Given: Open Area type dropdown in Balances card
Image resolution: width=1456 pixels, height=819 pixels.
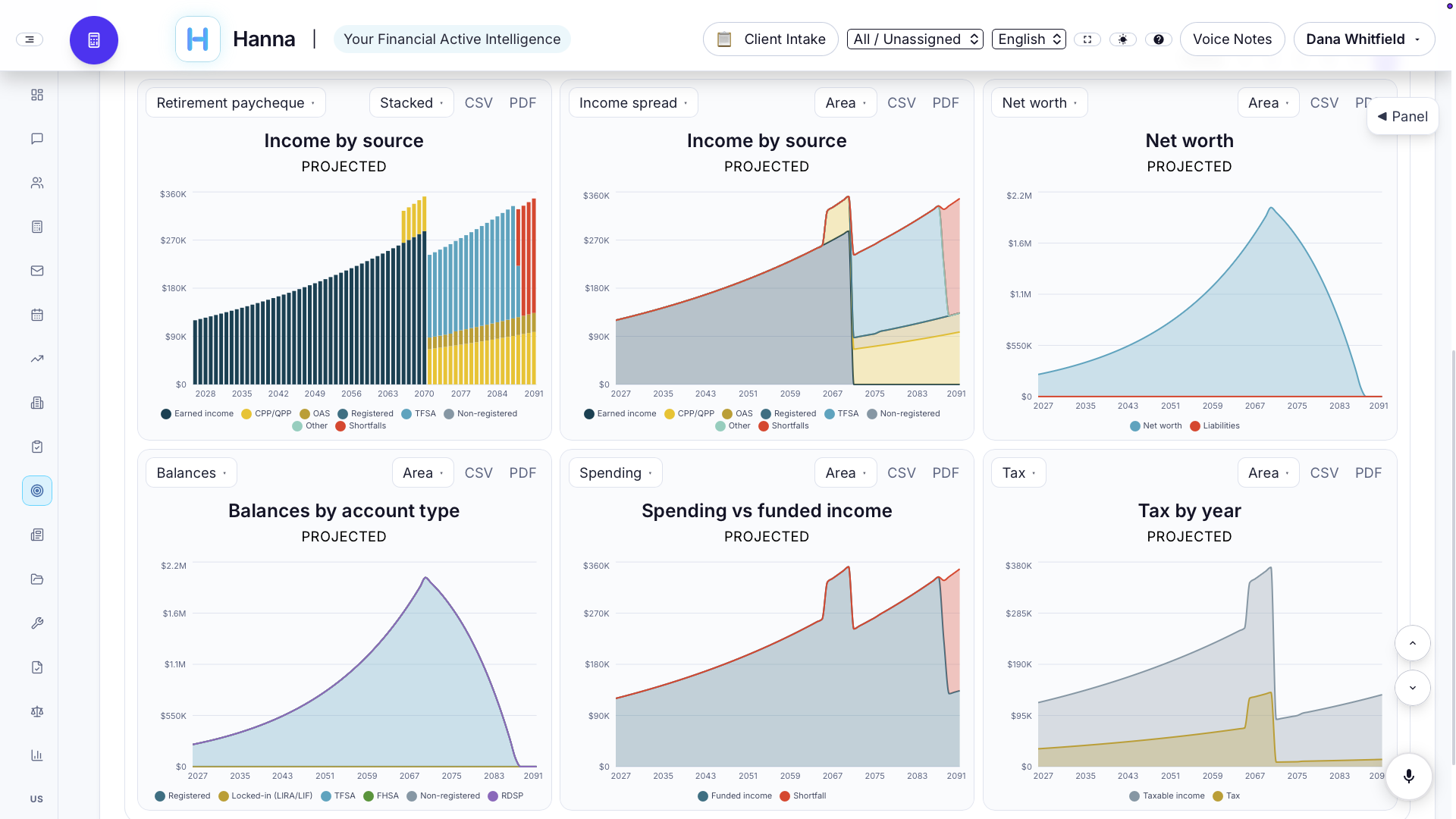Looking at the screenshot, I should (x=423, y=472).
